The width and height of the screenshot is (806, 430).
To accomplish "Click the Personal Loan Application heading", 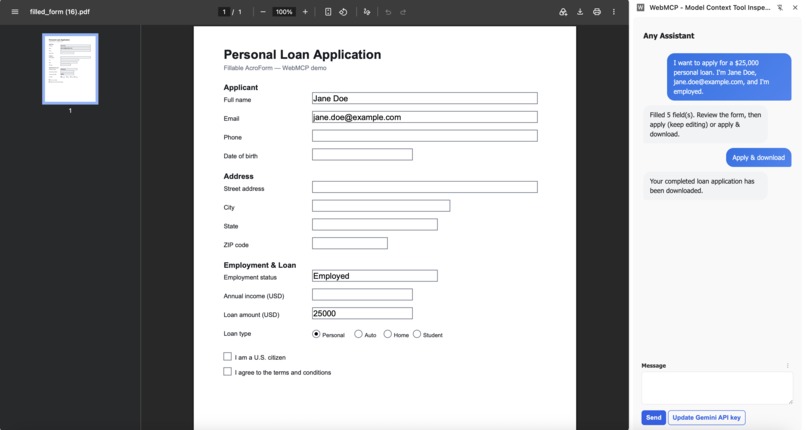I will (x=302, y=54).
